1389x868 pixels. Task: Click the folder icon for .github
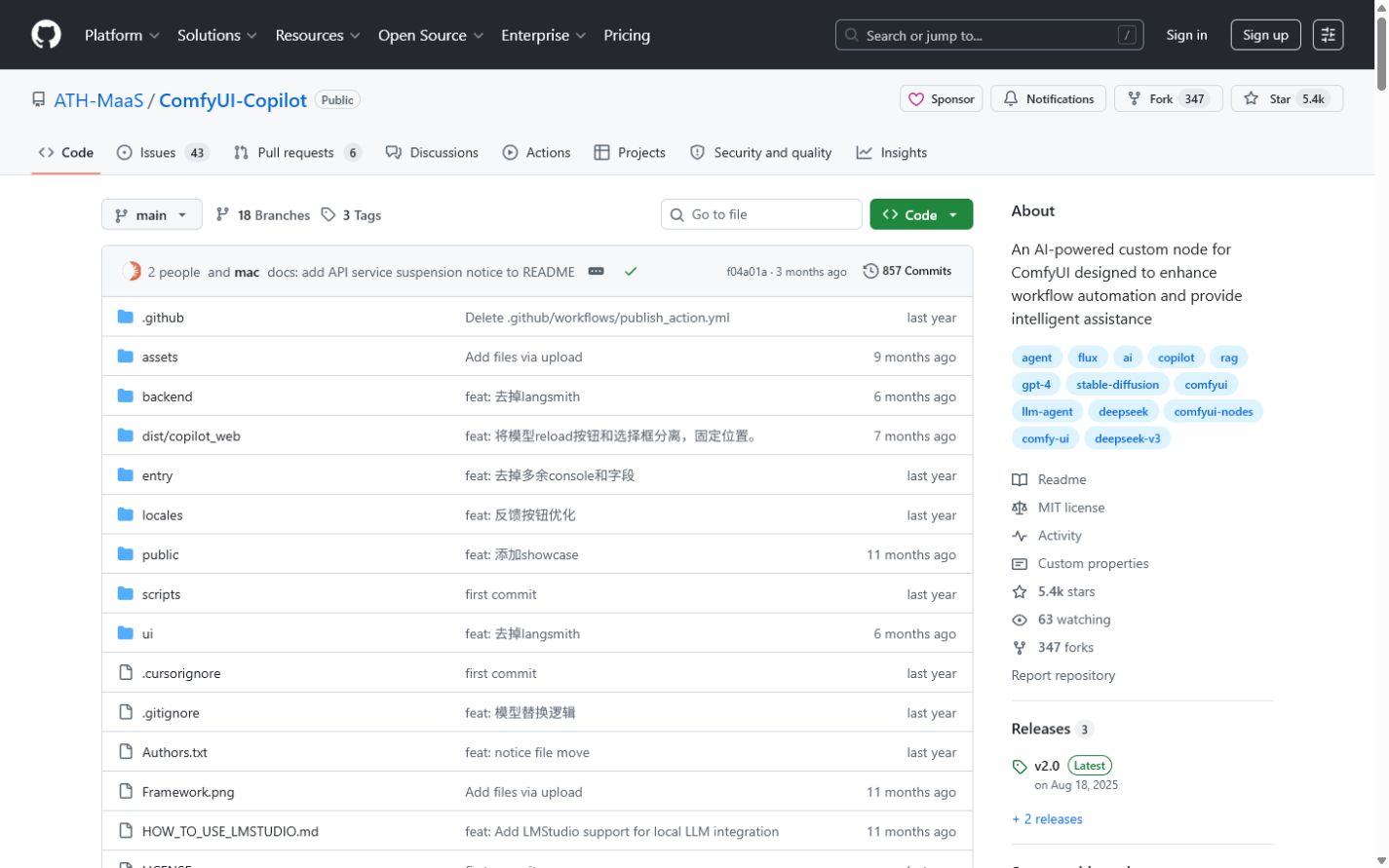click(125, 317)
